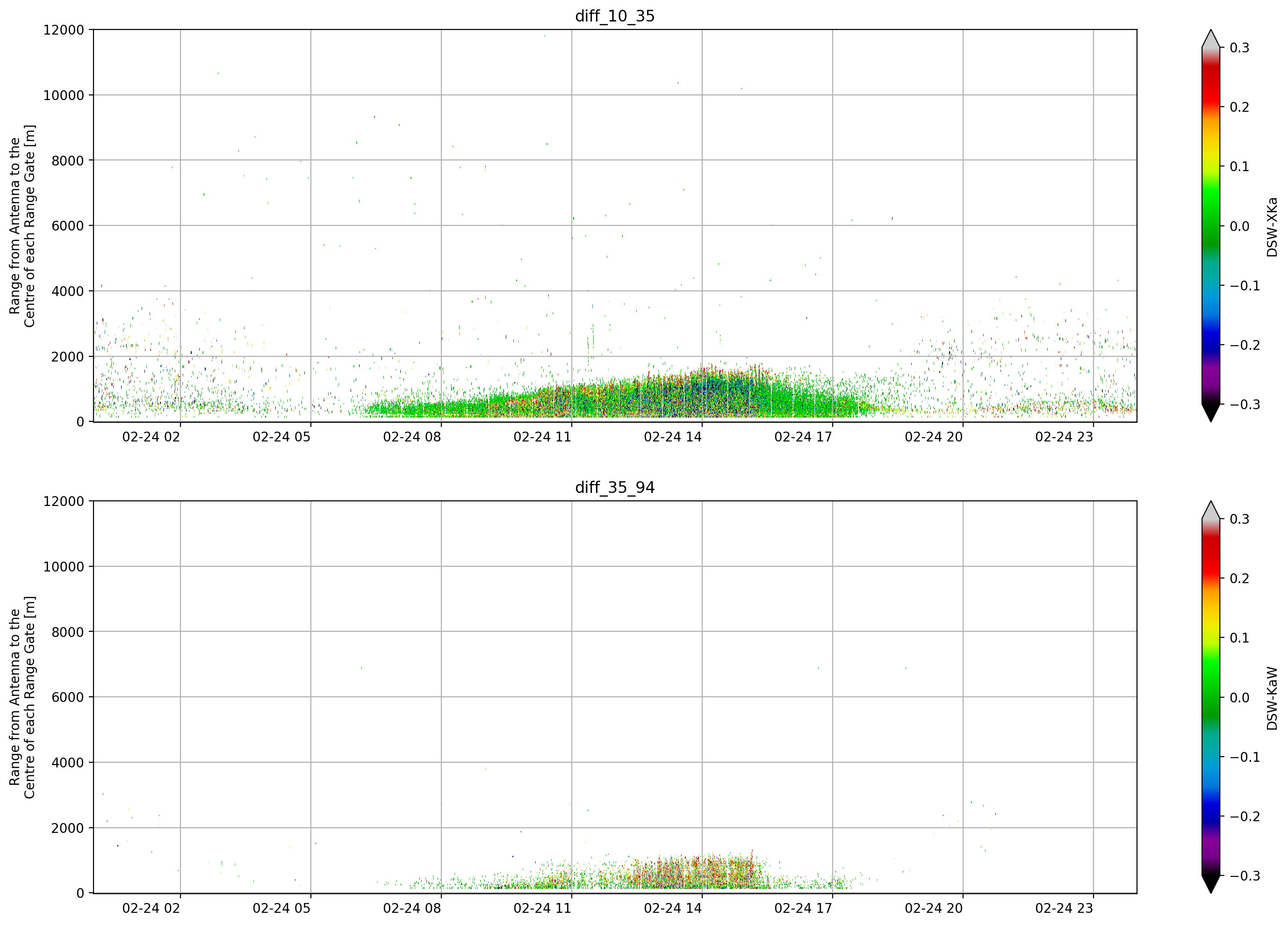Click the top colorbar lower black arrow

1211,412
